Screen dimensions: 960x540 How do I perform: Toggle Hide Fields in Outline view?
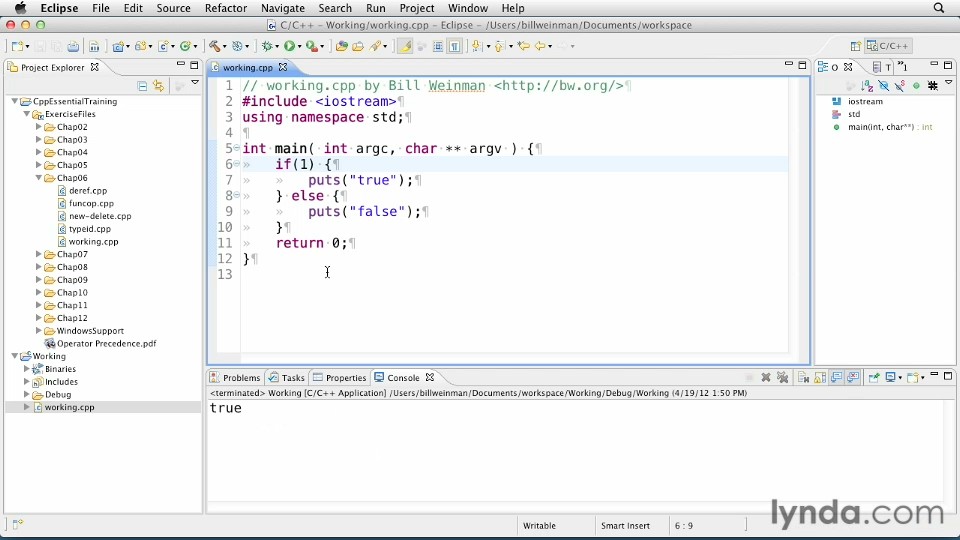pyautogui.click(x=883, y=86)
